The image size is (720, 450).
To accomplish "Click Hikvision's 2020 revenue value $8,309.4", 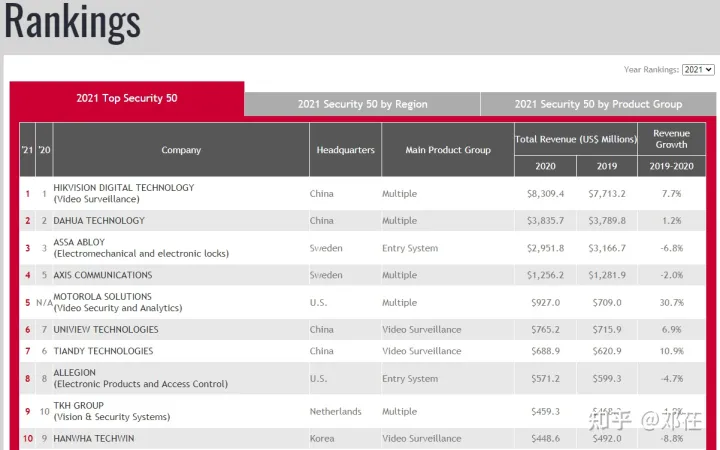I will click(545, 194).
